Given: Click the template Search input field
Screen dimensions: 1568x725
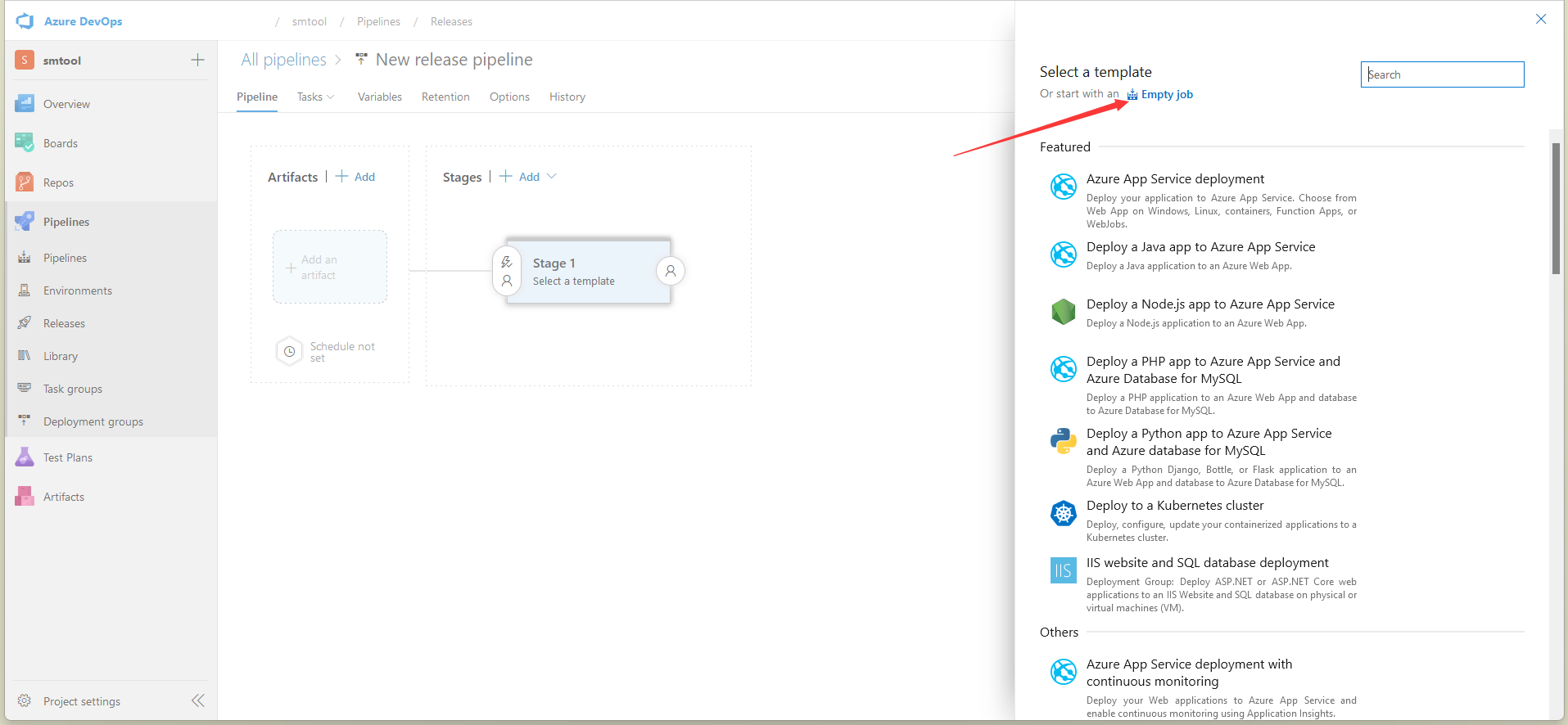Looking at the screenshot, I should (1442, 74).
